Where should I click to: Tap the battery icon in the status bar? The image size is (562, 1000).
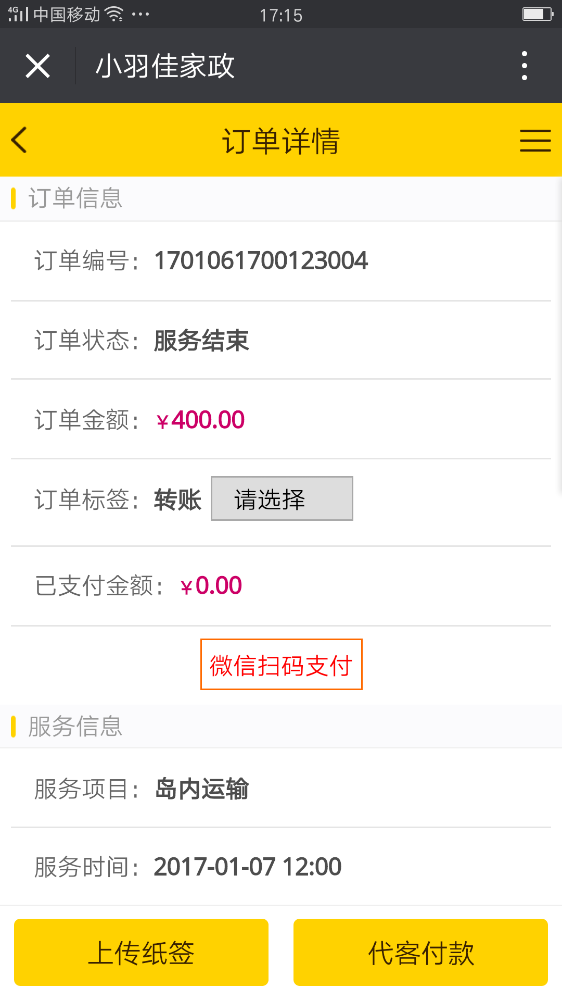538,14
